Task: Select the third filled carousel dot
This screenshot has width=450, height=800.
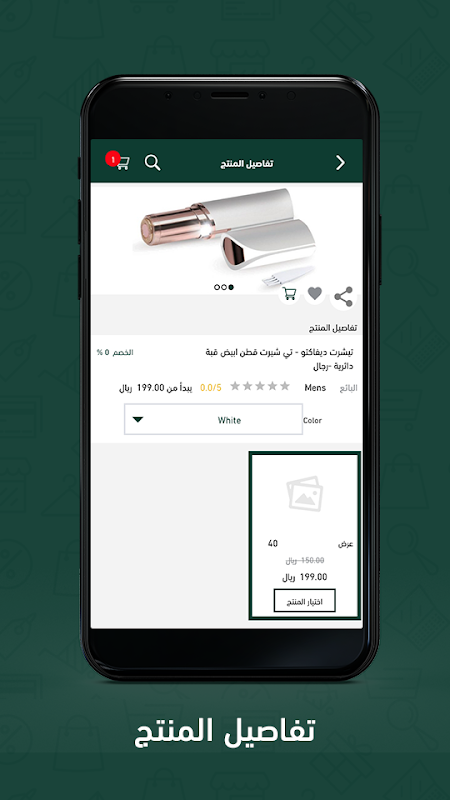Action: click(231, 287)
